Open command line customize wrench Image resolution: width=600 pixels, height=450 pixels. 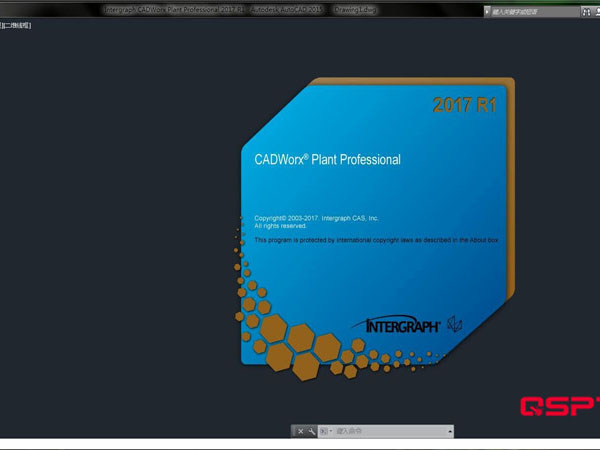pos(311,431)
